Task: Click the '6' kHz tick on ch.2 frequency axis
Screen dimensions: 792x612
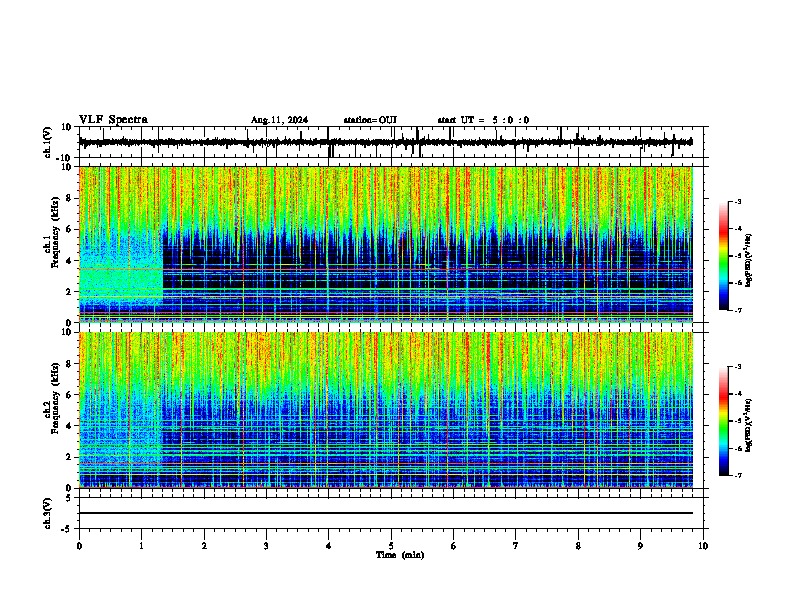Action: click(x=69, y=394)
